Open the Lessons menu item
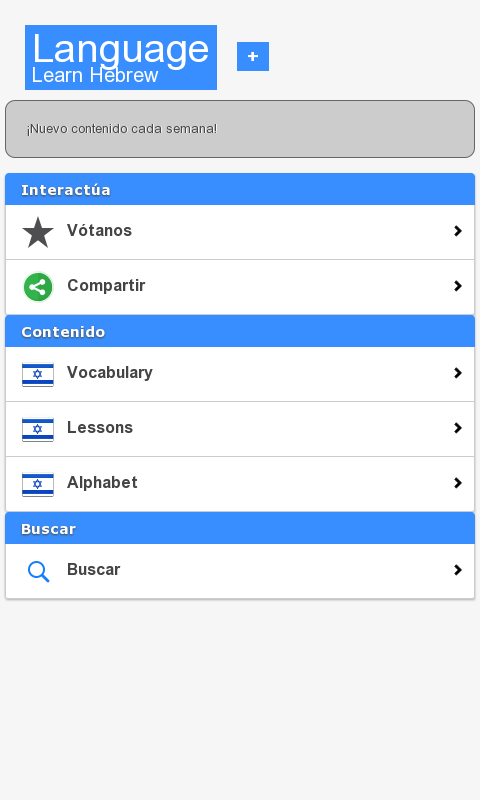This screenshot has width=480, height=800. coord(240,429)
